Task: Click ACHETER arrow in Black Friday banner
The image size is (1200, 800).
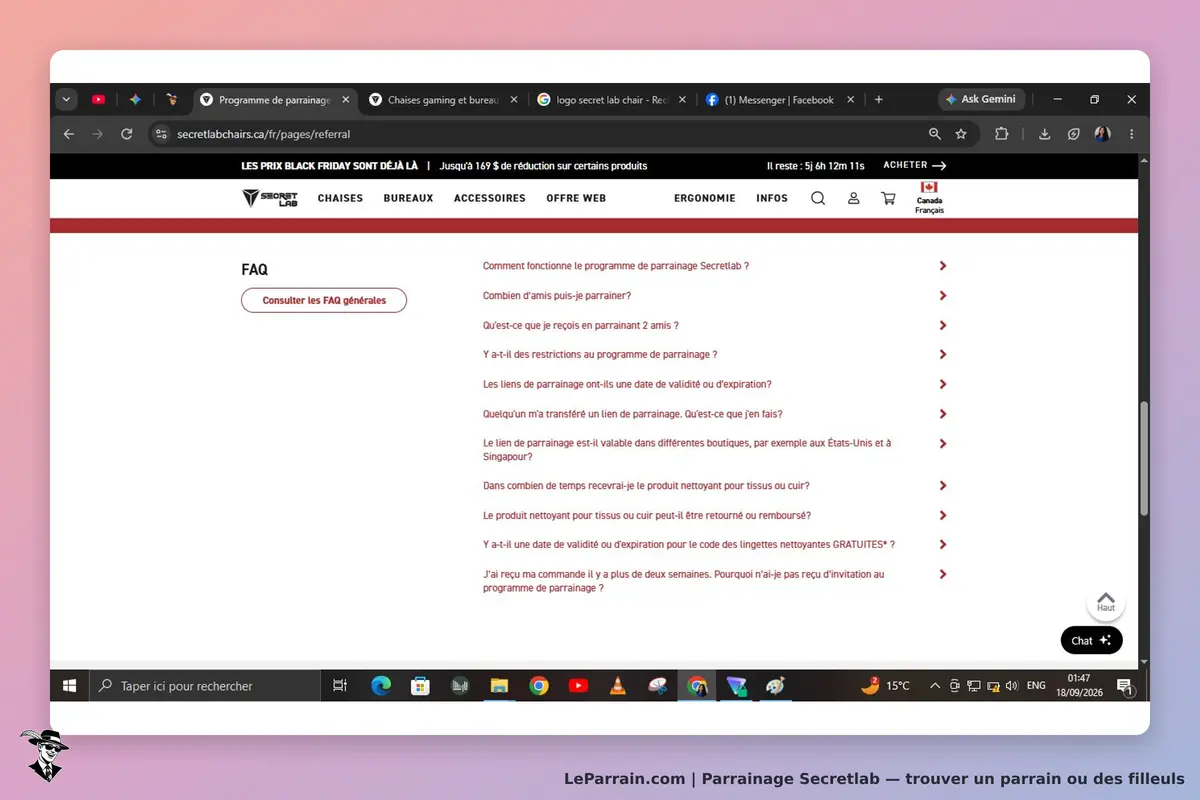Action: [915, 165]
